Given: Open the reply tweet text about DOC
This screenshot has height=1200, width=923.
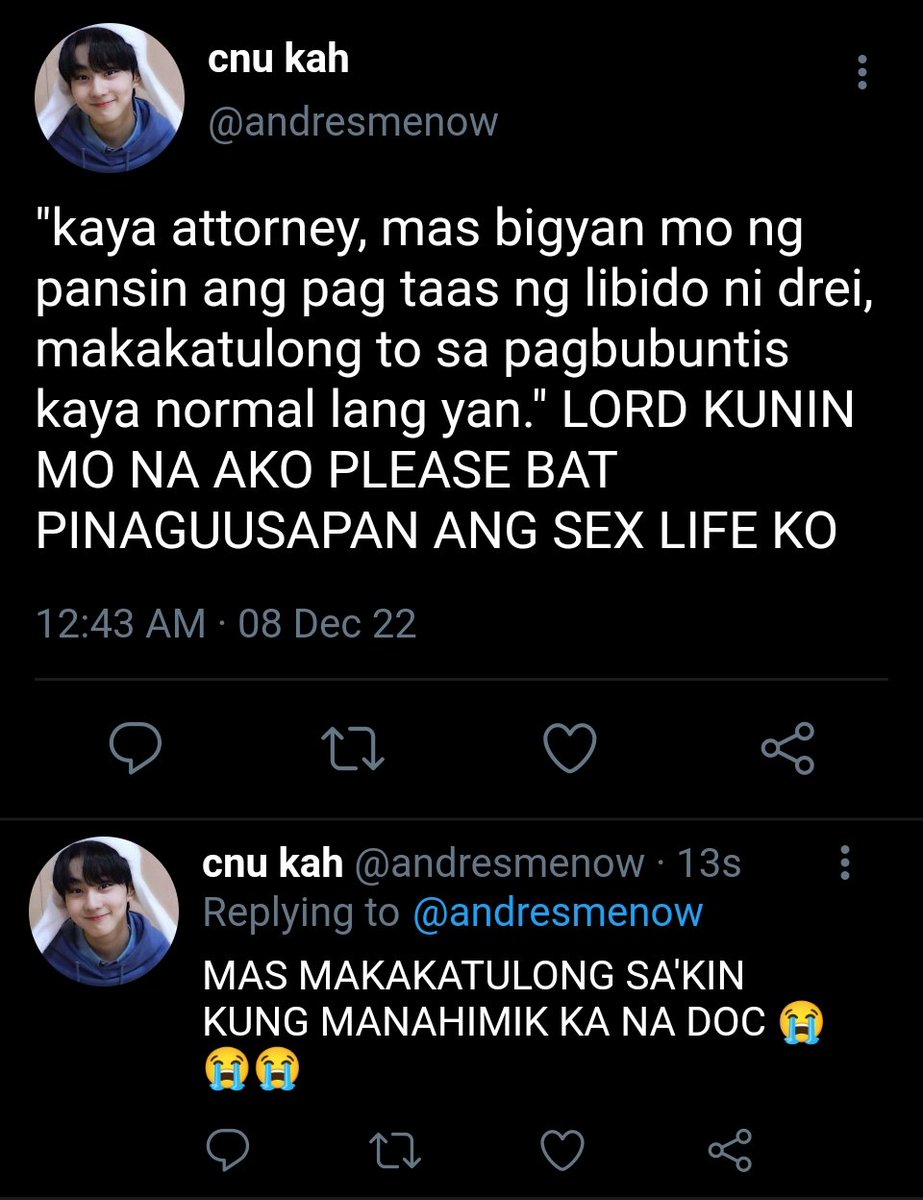Looking at the screenshot, I should 513,1023.
